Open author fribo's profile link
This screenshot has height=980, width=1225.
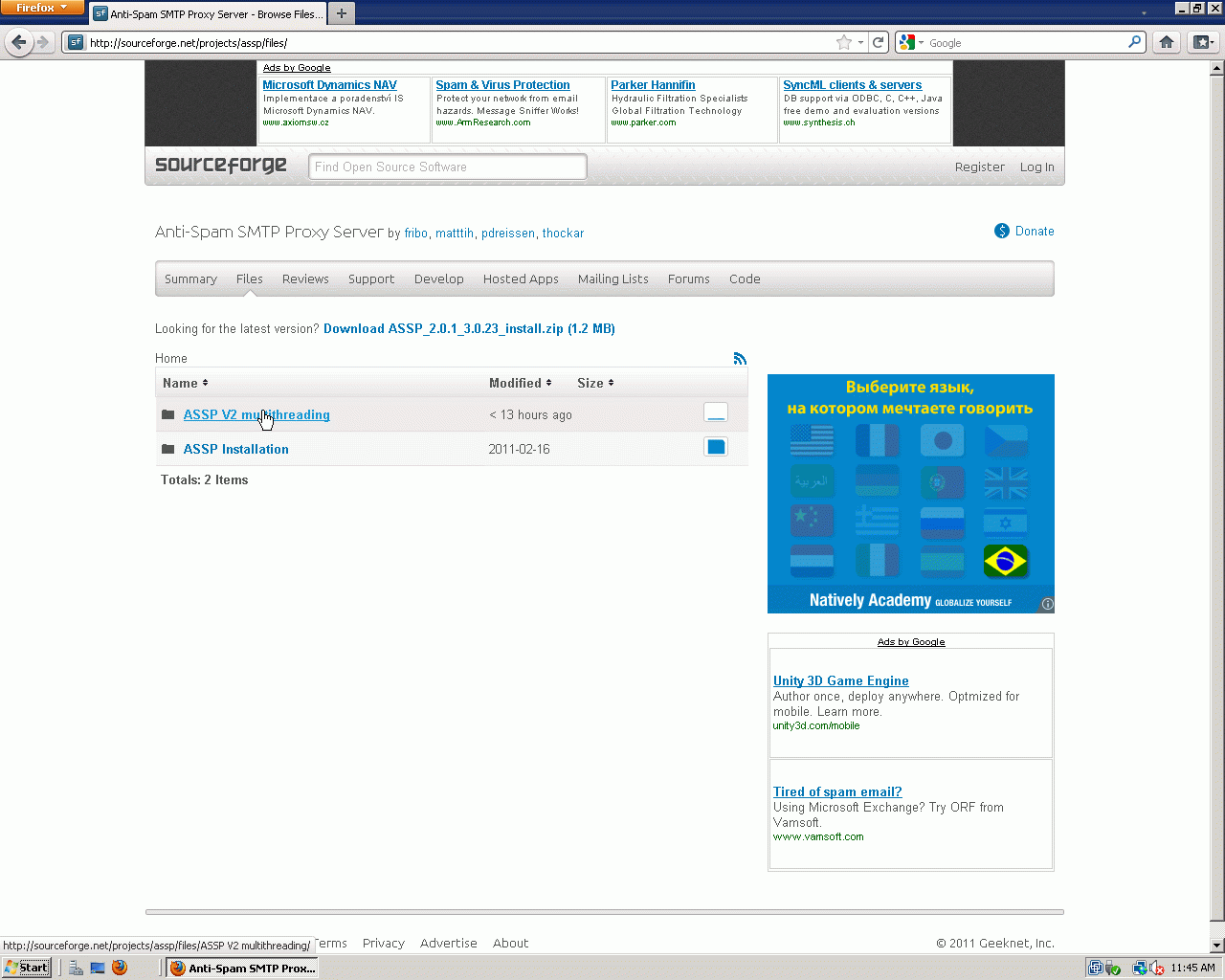(x=416, y=233)
